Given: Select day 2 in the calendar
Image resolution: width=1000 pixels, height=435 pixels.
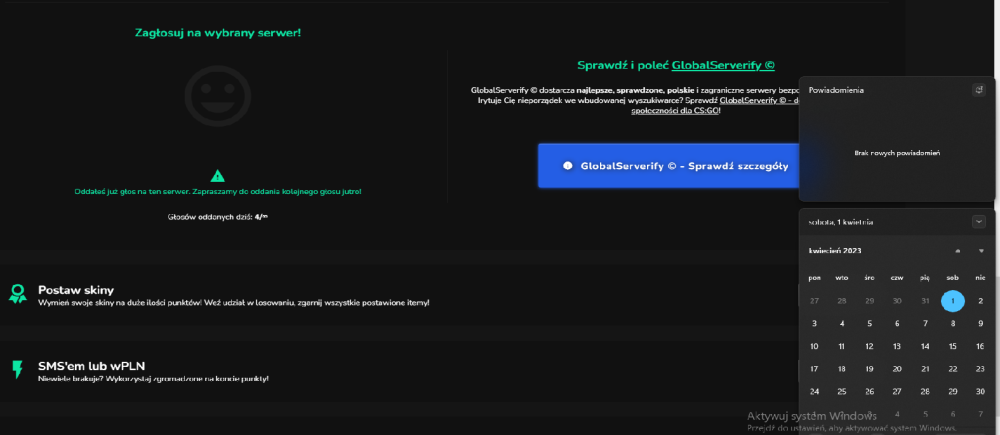Looking at the screenshot, I should tap(980, 301).
